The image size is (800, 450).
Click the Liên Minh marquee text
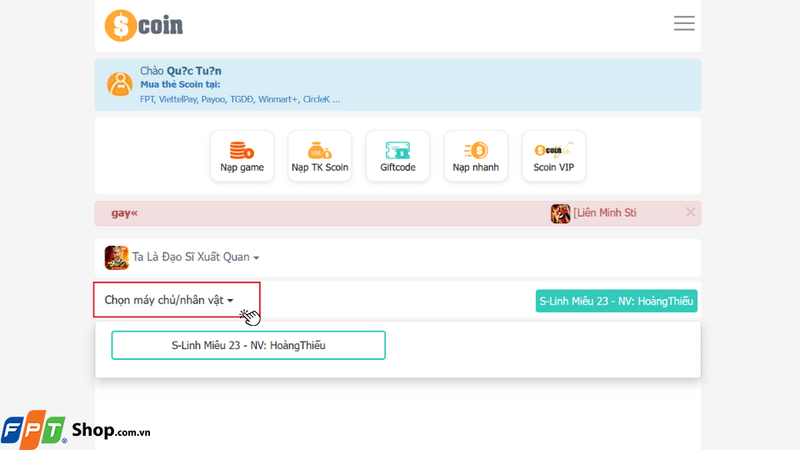point(606,213)
